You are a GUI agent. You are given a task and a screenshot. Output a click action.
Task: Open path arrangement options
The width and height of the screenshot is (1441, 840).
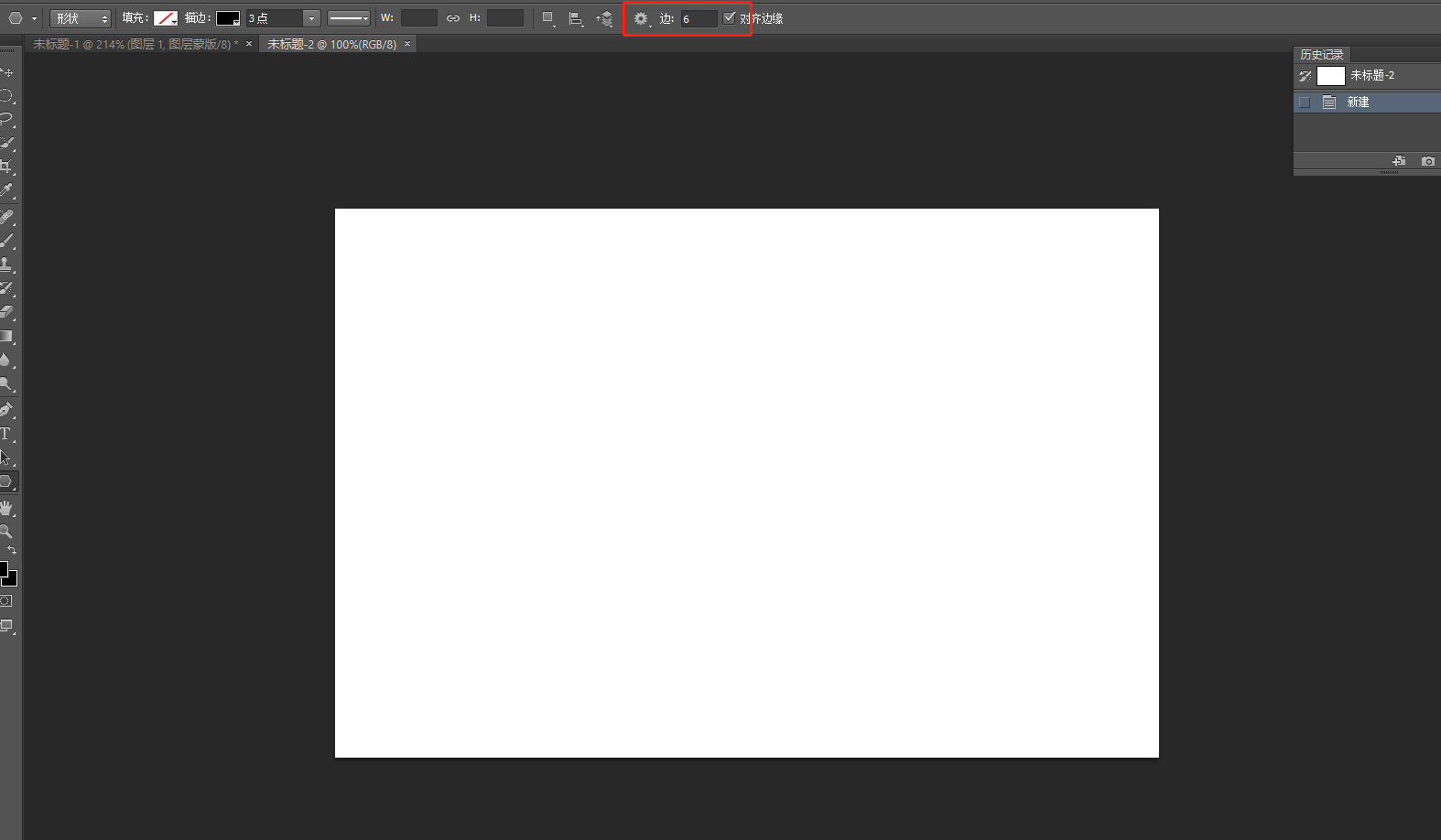coord(604,18)
